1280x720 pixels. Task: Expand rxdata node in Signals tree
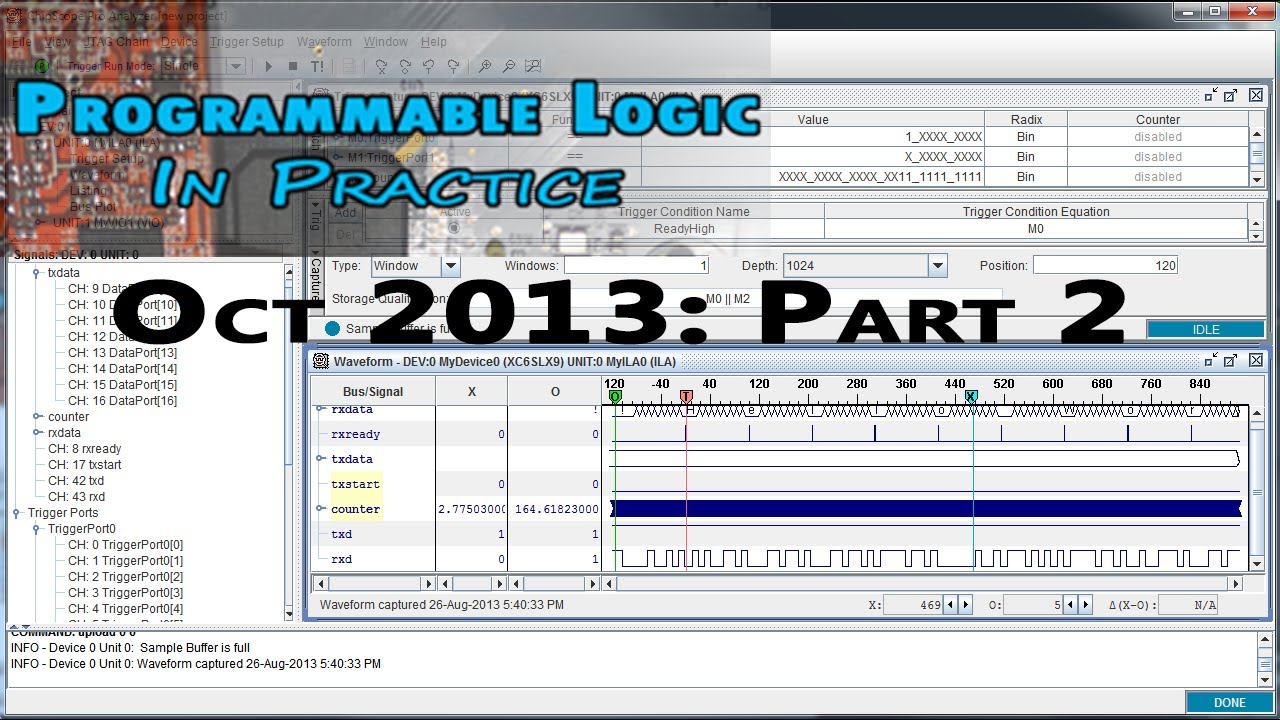pos(37,433)
